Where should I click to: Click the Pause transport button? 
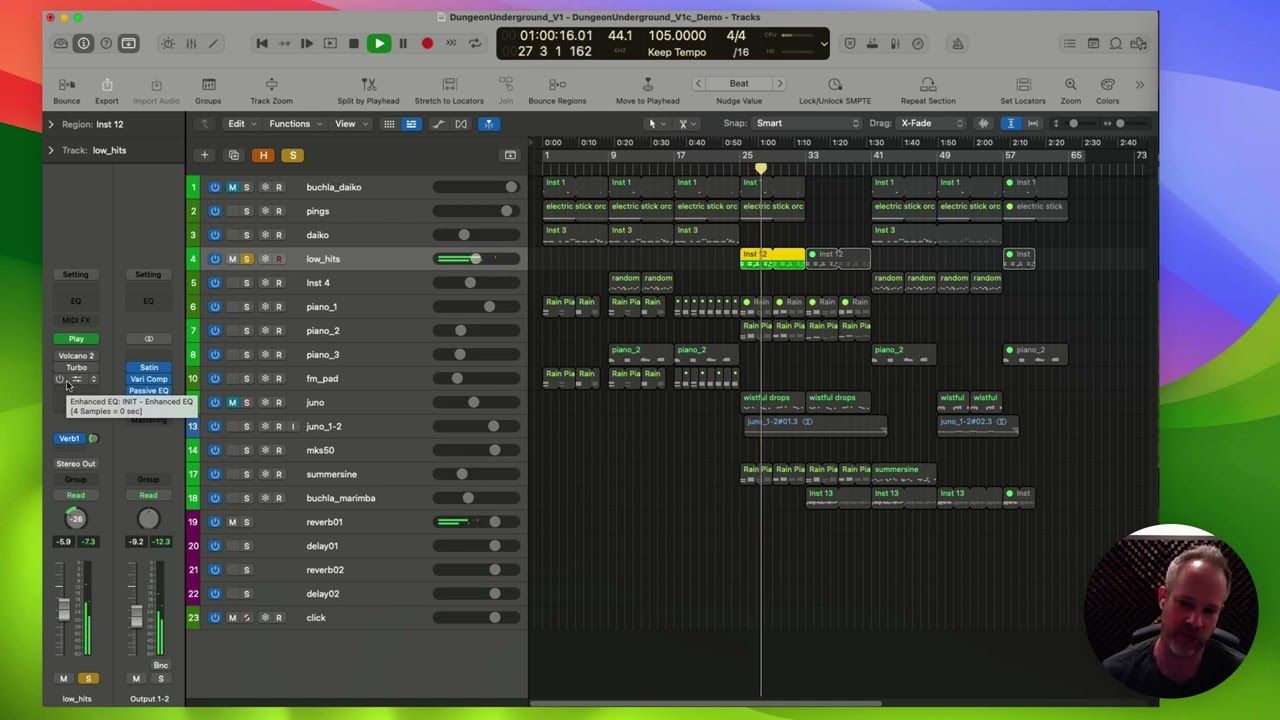coord(403,44)
